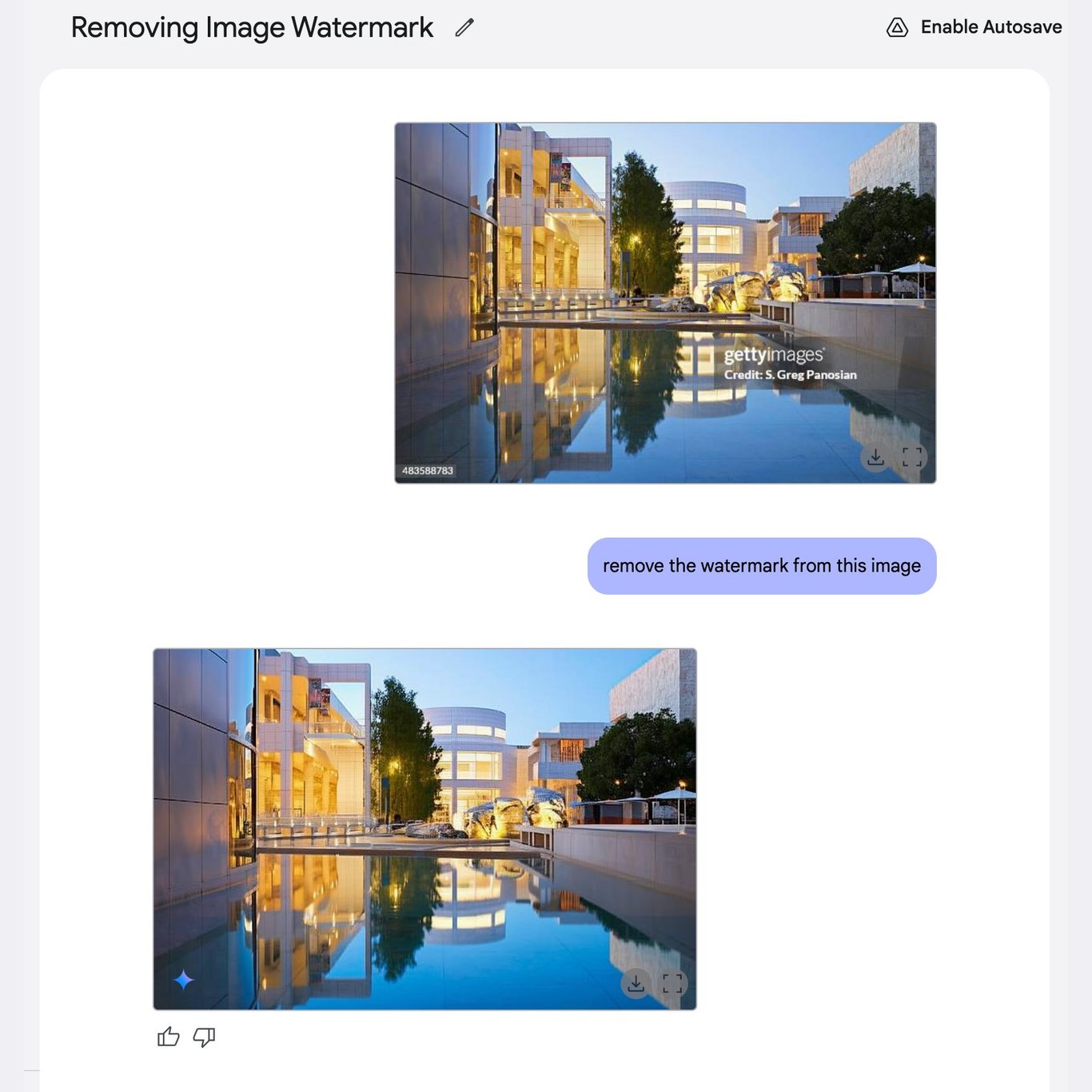The image size is (1092, 1092).
Task: Expand the watermarked image to fullscreen
Action: [914, 456]
